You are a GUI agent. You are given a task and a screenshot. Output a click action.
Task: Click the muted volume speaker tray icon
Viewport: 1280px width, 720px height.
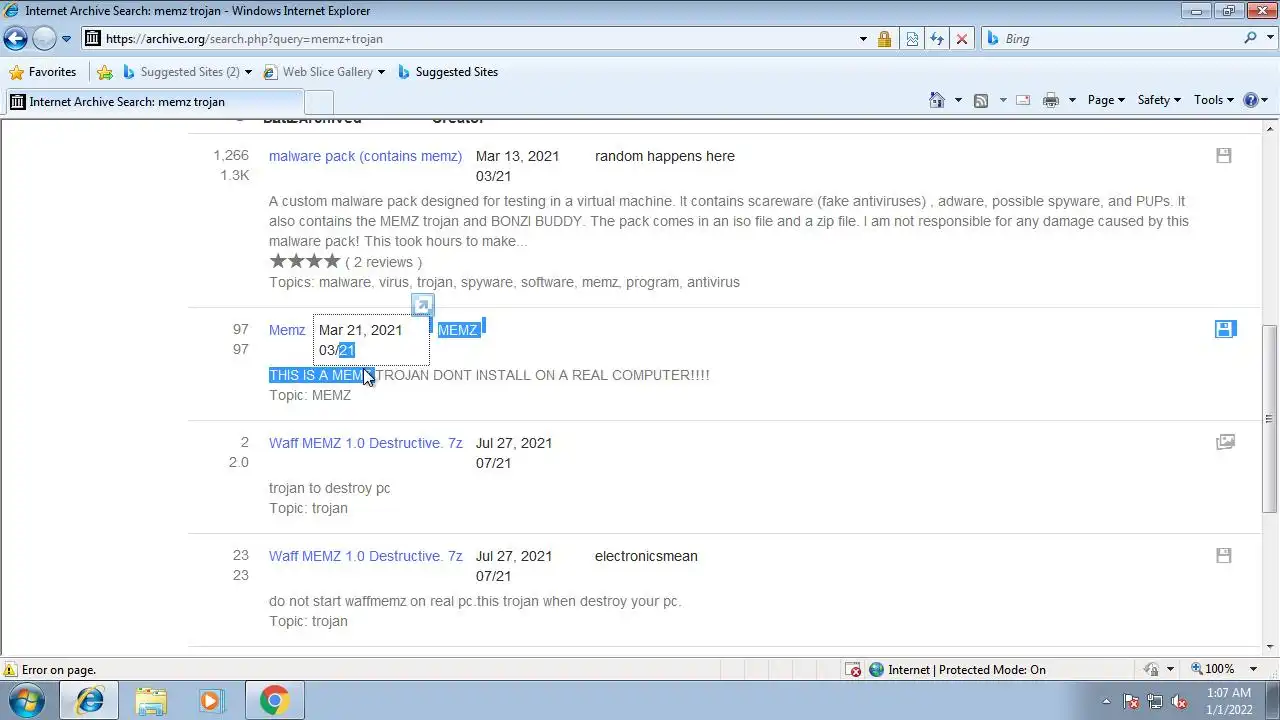(x=1179, y=701)
